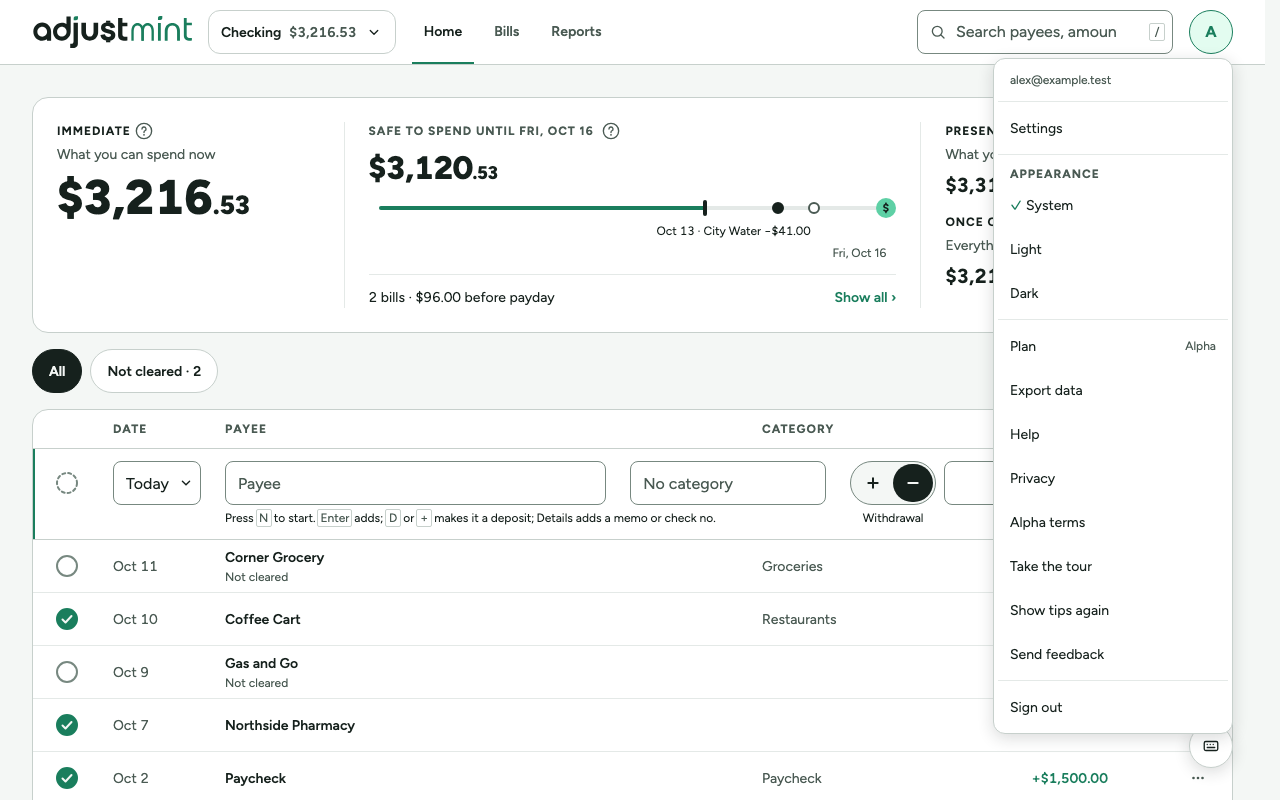Unclear the Coffee Cart transaction checkmark
Screen dimensions: 1280x800
click(67, 619)
